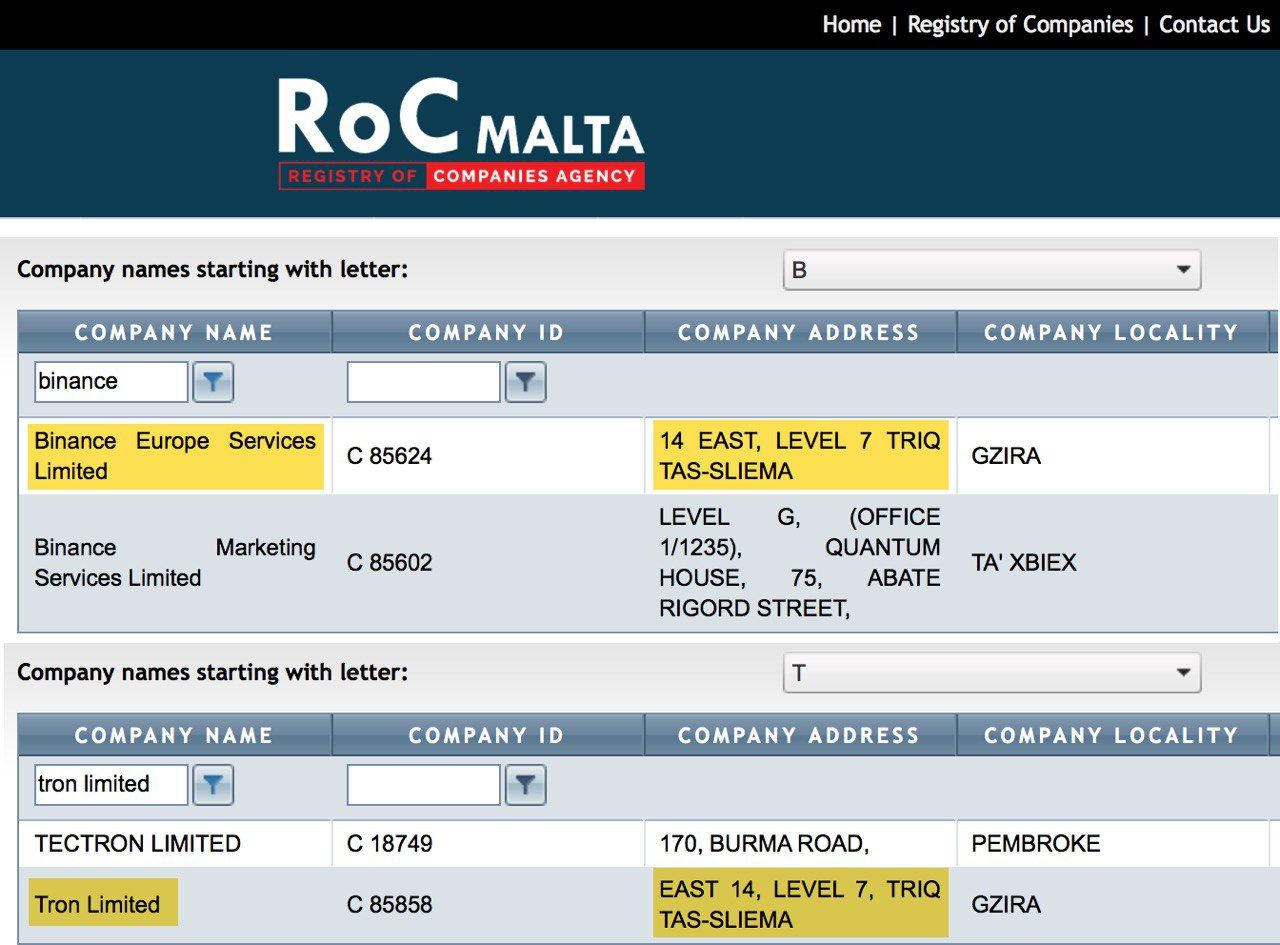The image size is (1280, 945).
Task: Click the Quantum House address cell
Action: coord(800,563)
